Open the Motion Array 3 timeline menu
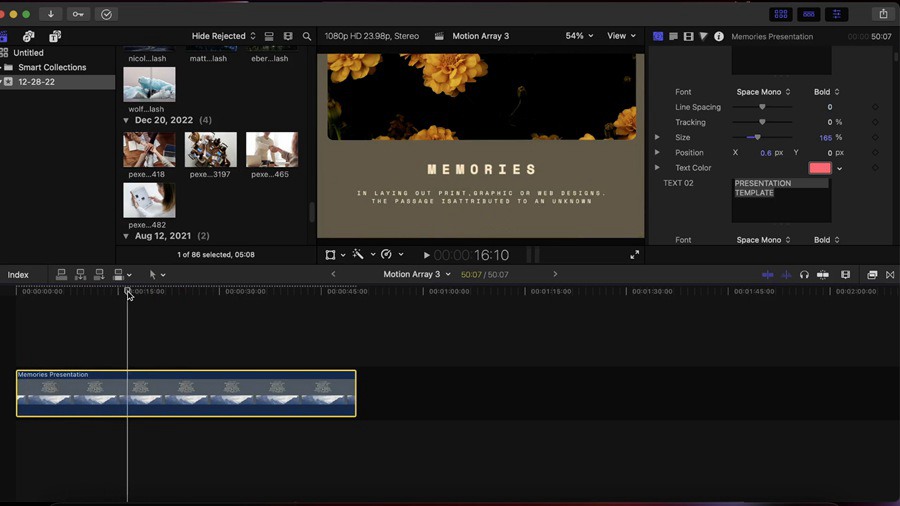The width and height of the screenshot is (900, 506). click(417, 274)
